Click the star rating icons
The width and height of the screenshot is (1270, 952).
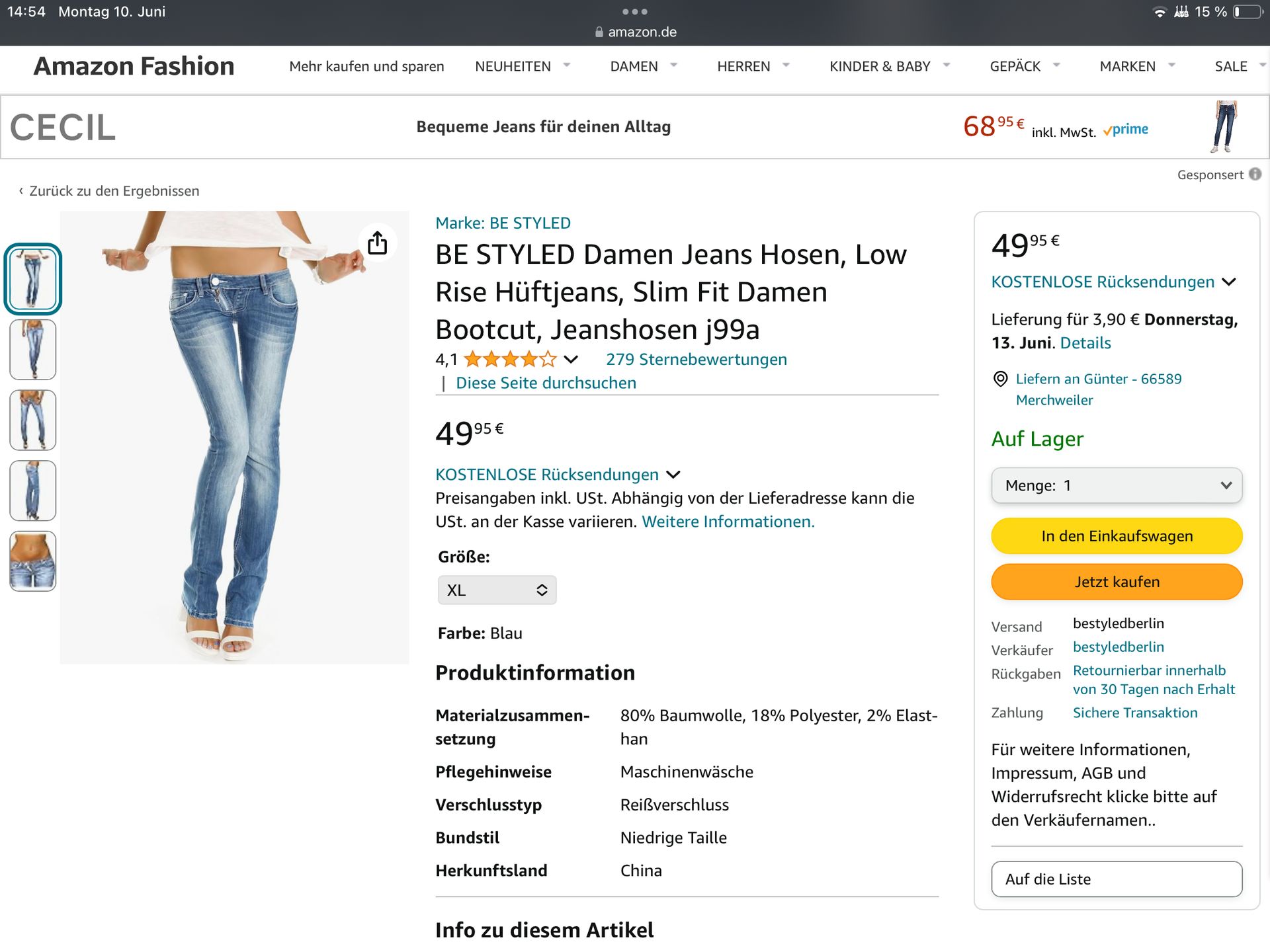click(x=510, y=360)
